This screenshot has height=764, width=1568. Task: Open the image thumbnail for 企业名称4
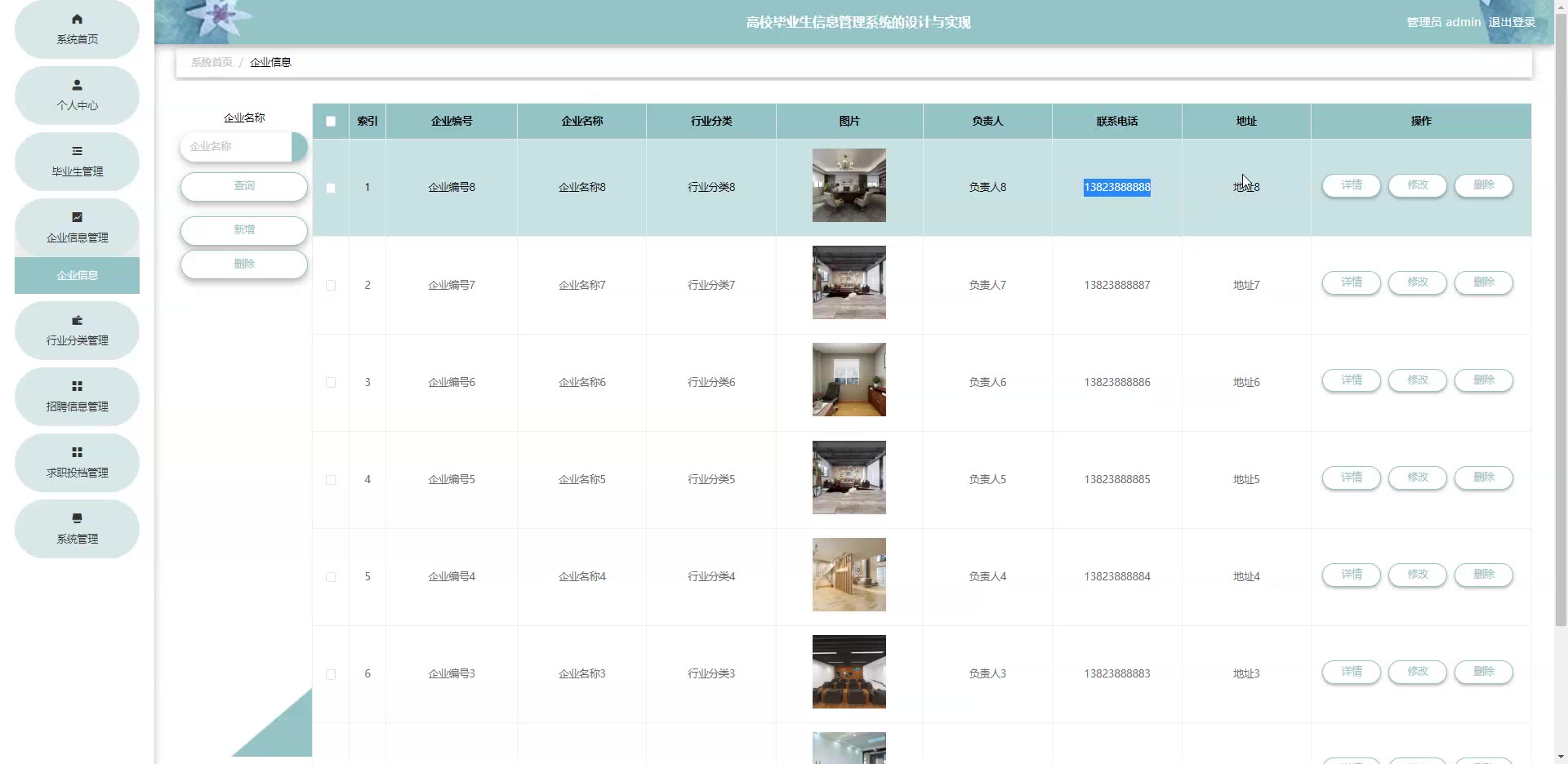tap(849, 575)
